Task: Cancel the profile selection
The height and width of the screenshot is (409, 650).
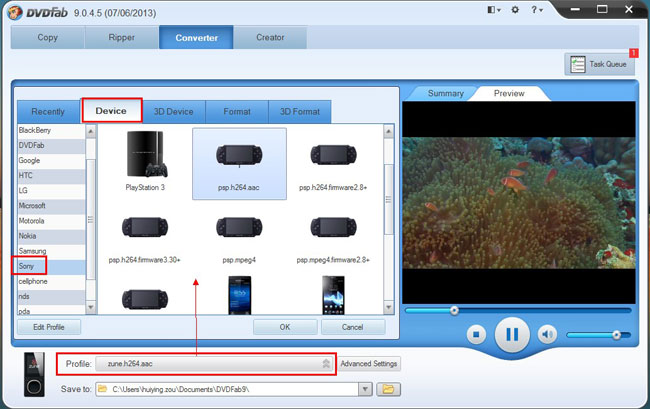Action: pyautogui.click(x=352, y=327)
